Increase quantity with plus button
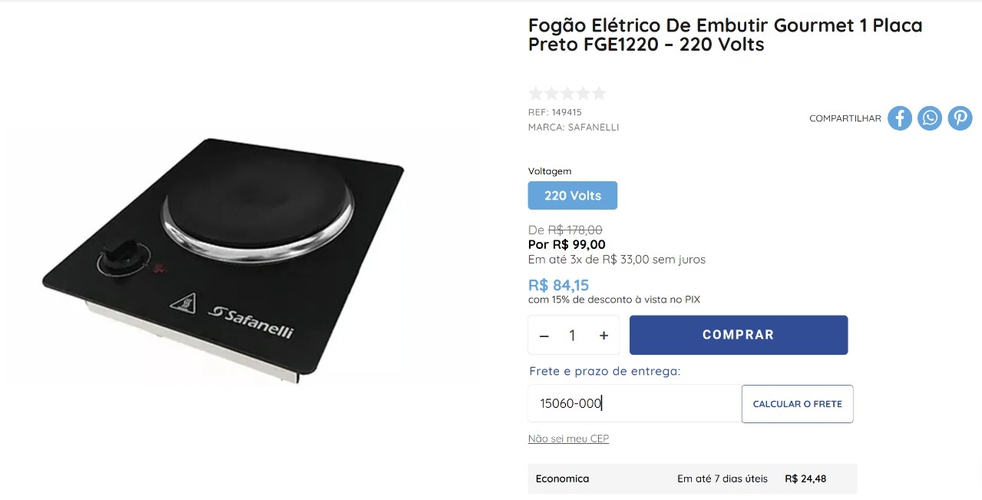Screen dimensions: 982x500 [x=604, y=336]
